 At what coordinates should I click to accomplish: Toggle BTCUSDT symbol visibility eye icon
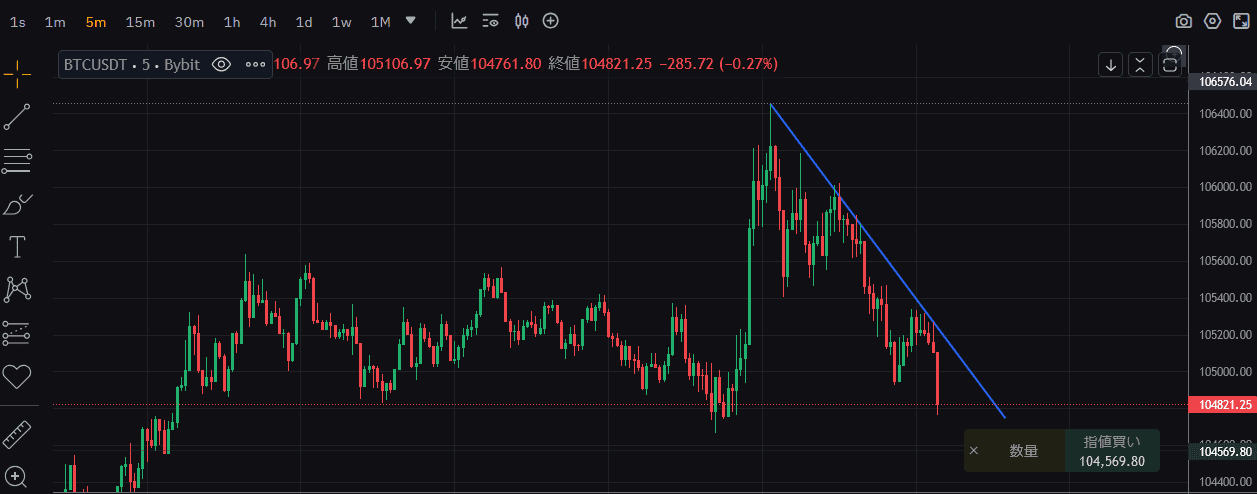221,65
